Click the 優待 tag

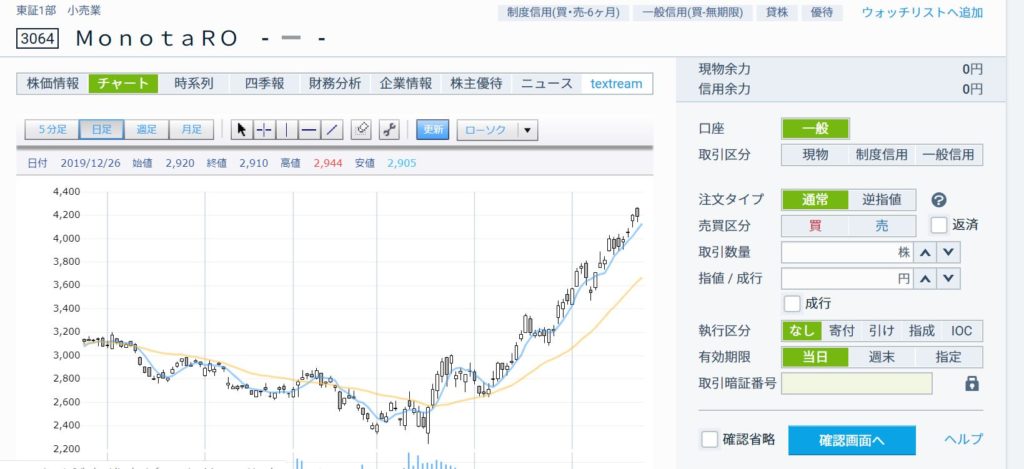[x=822, y=12]
